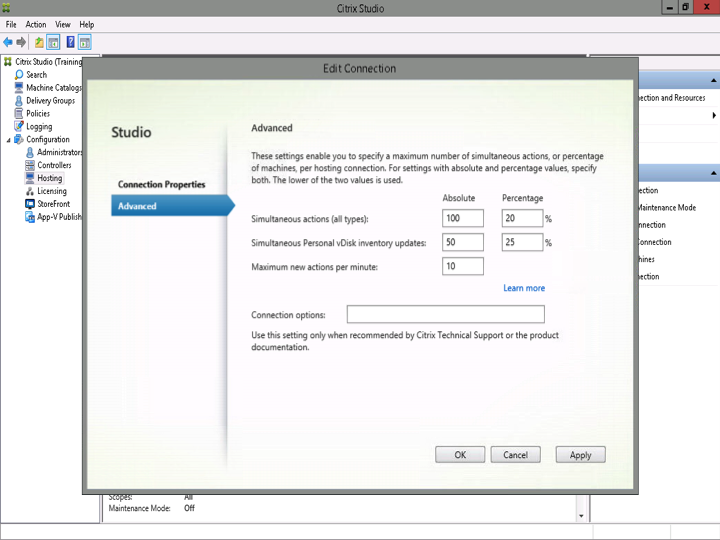
Task: Click the Delivery Groups icon
Action: [x=19, y=101]
